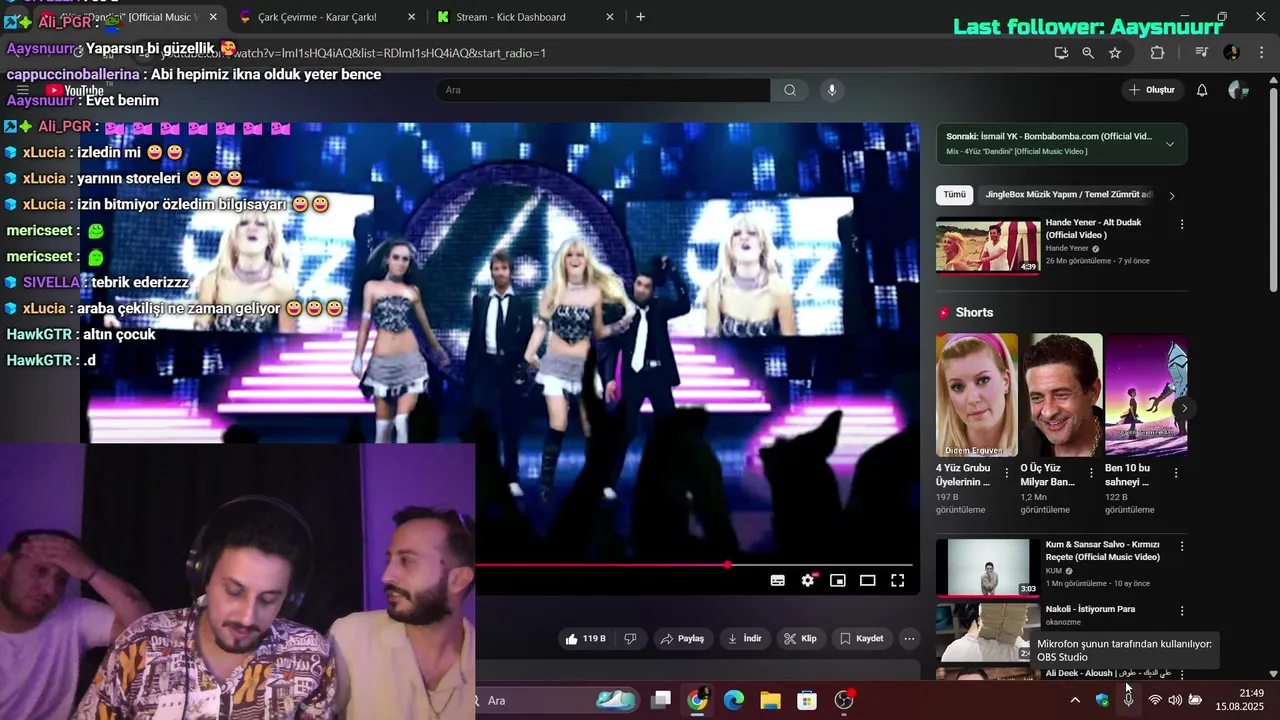Open options menu for Hande Yener video
1280x720 pixels.
pyautogui.click(x=1182, y=225)
